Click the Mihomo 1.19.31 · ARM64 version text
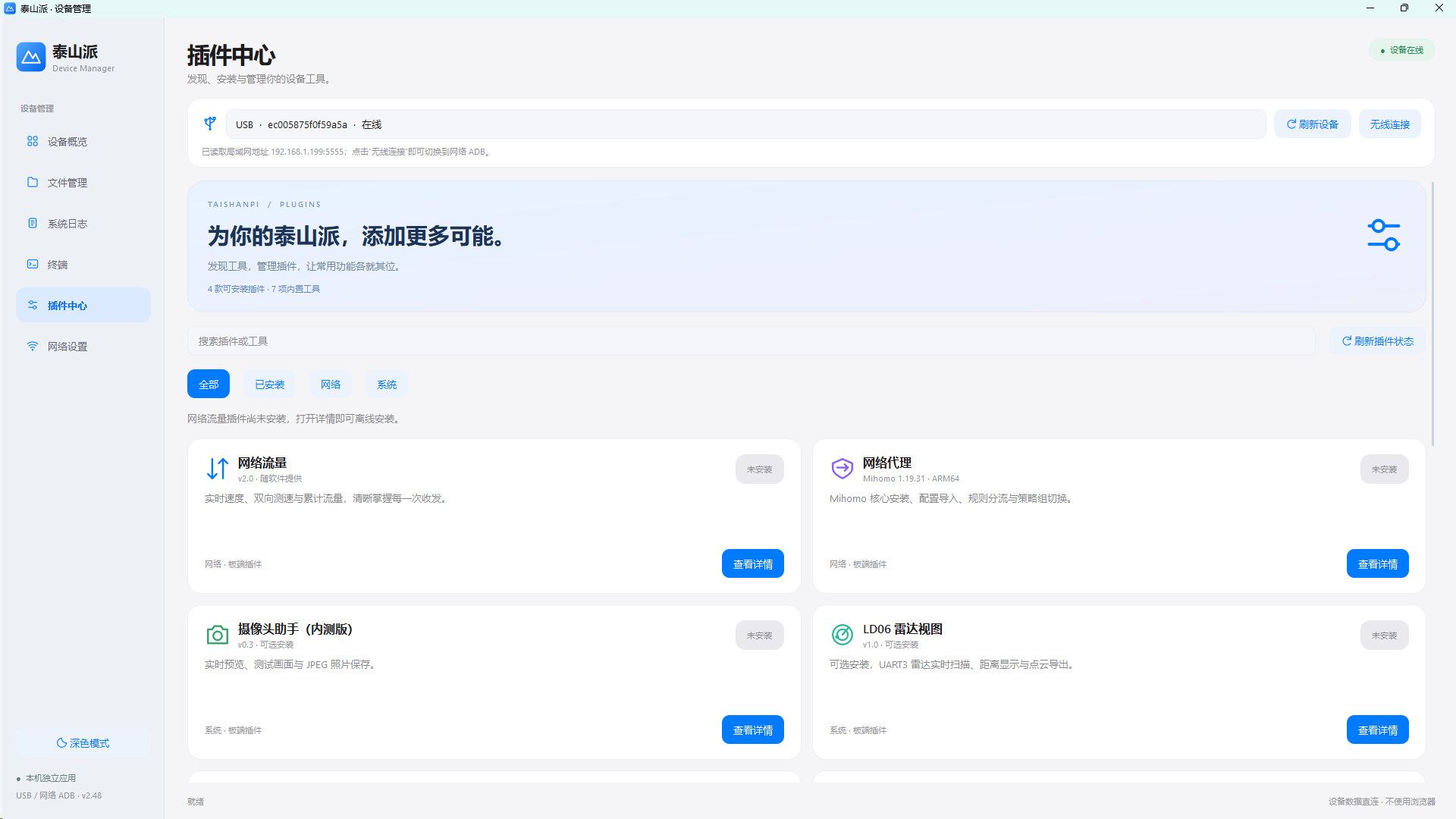Viewport: 1456px width, 819px height. pos(911,479)
